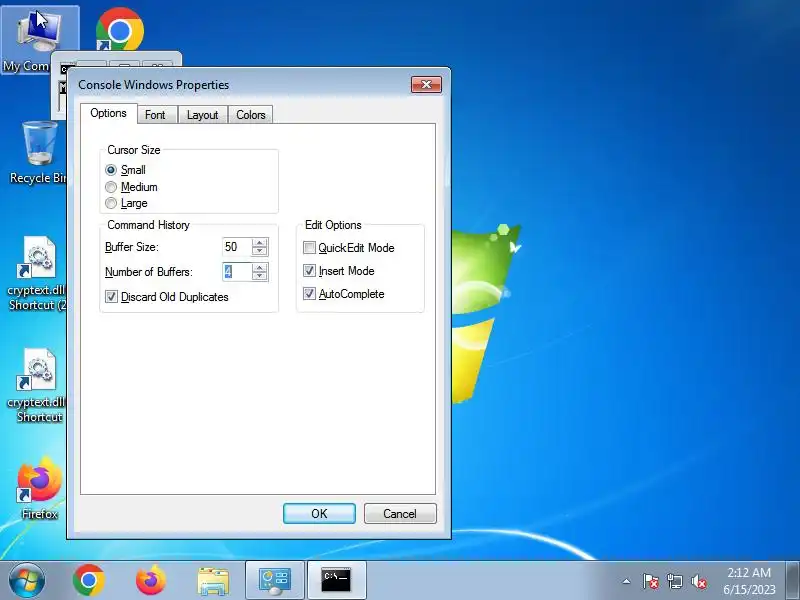Launch Firefox from the taskbar
This screenshot has height=600, width=800.
[151, 580]
